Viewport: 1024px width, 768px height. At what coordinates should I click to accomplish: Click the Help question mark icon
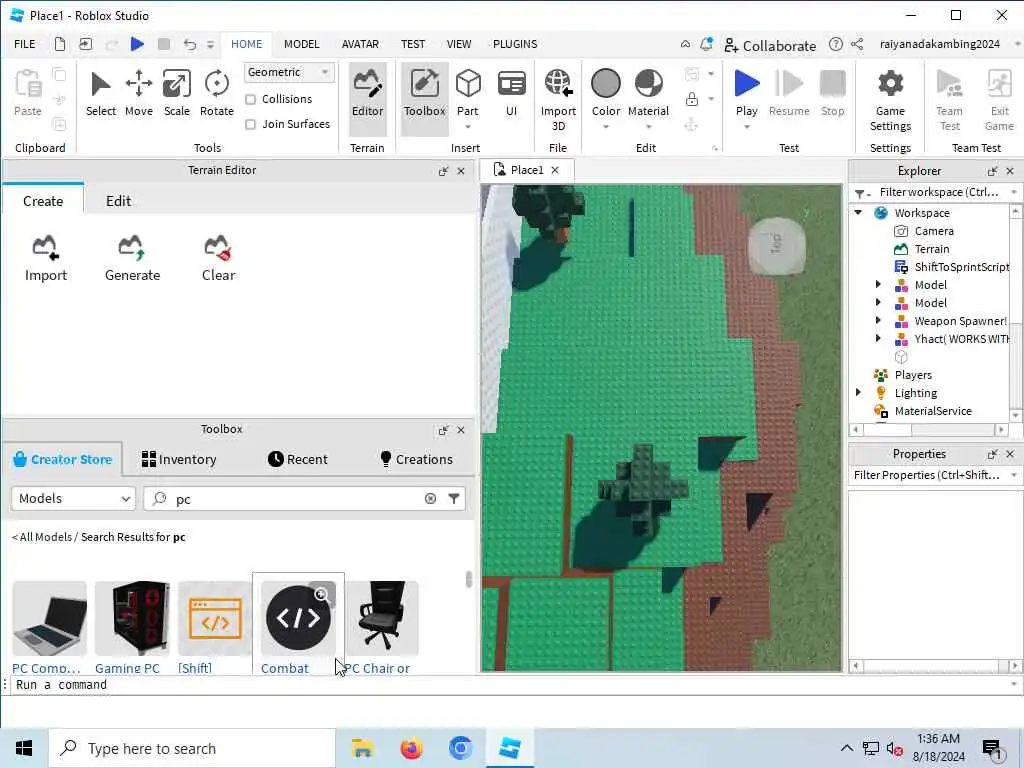click(x=835, y=44)
